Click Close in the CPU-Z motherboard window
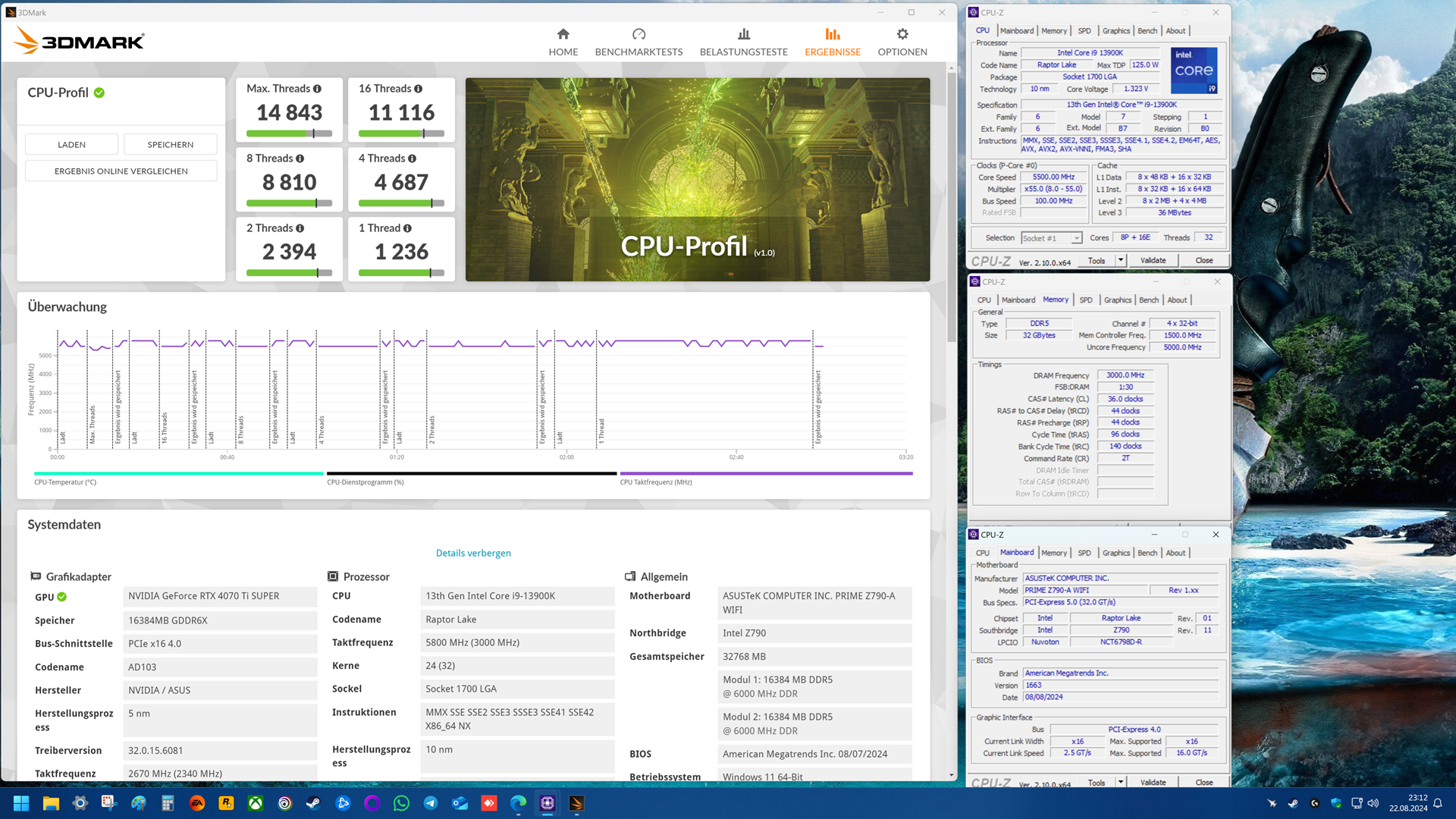 (x=1203, y=782)
